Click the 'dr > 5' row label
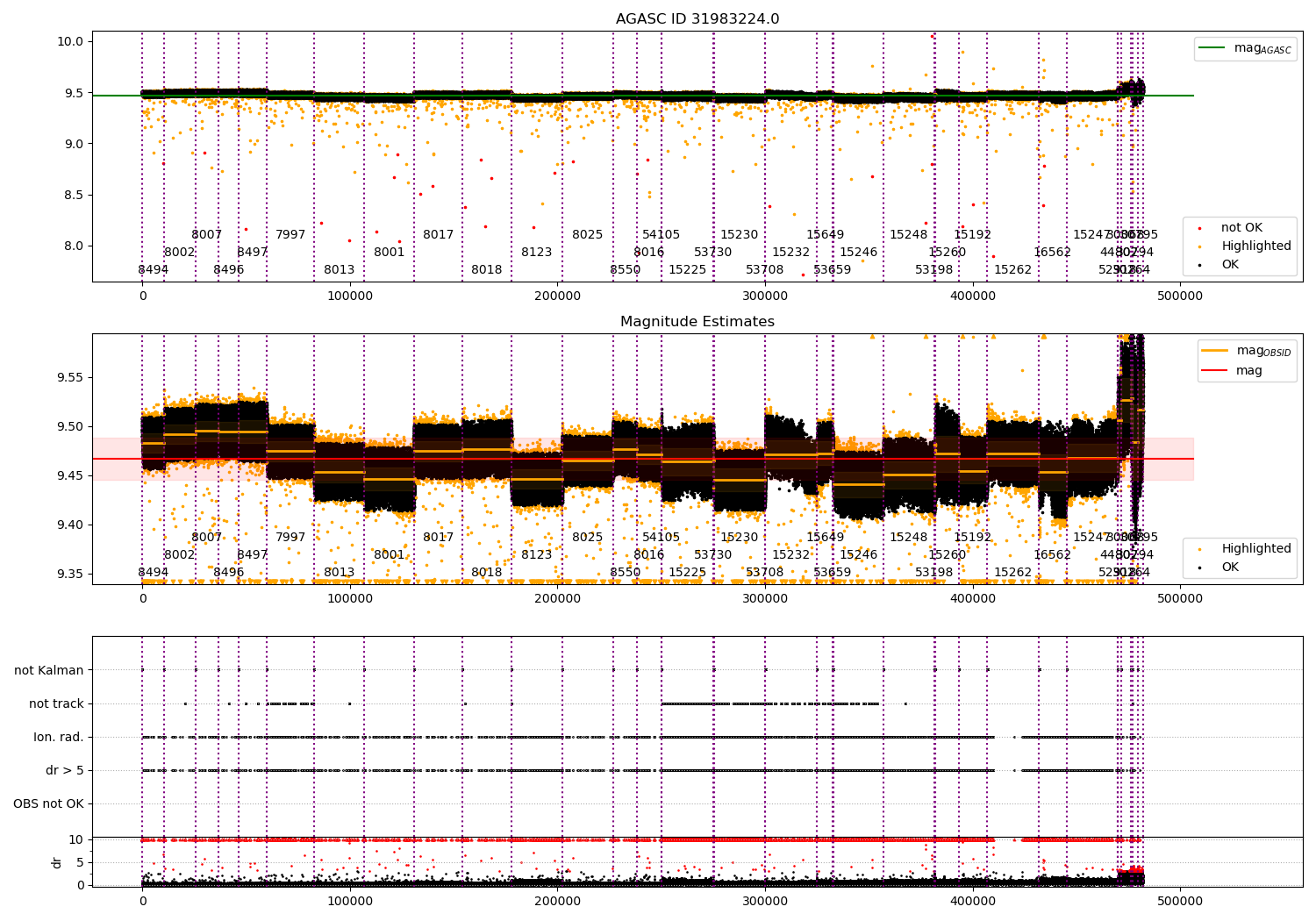Screen dimensions: 1316x921 [65, 770]
